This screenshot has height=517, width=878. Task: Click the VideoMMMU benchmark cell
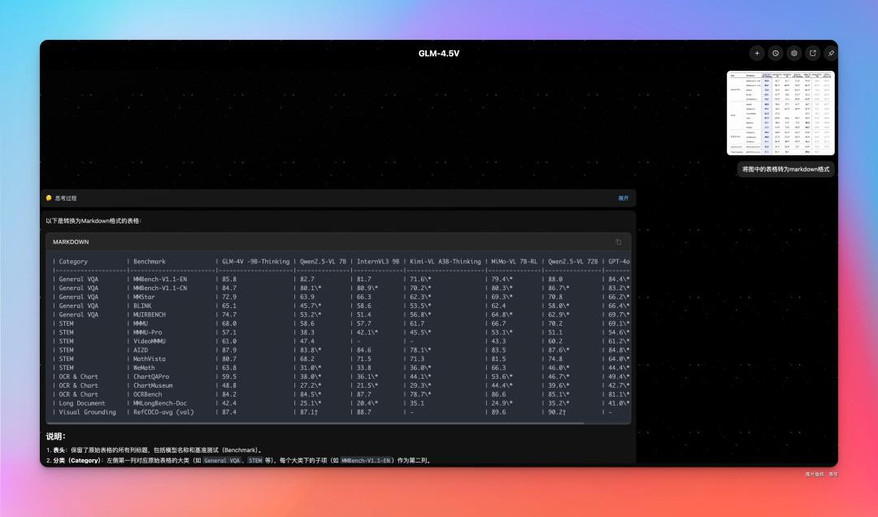tap(150, 341)
